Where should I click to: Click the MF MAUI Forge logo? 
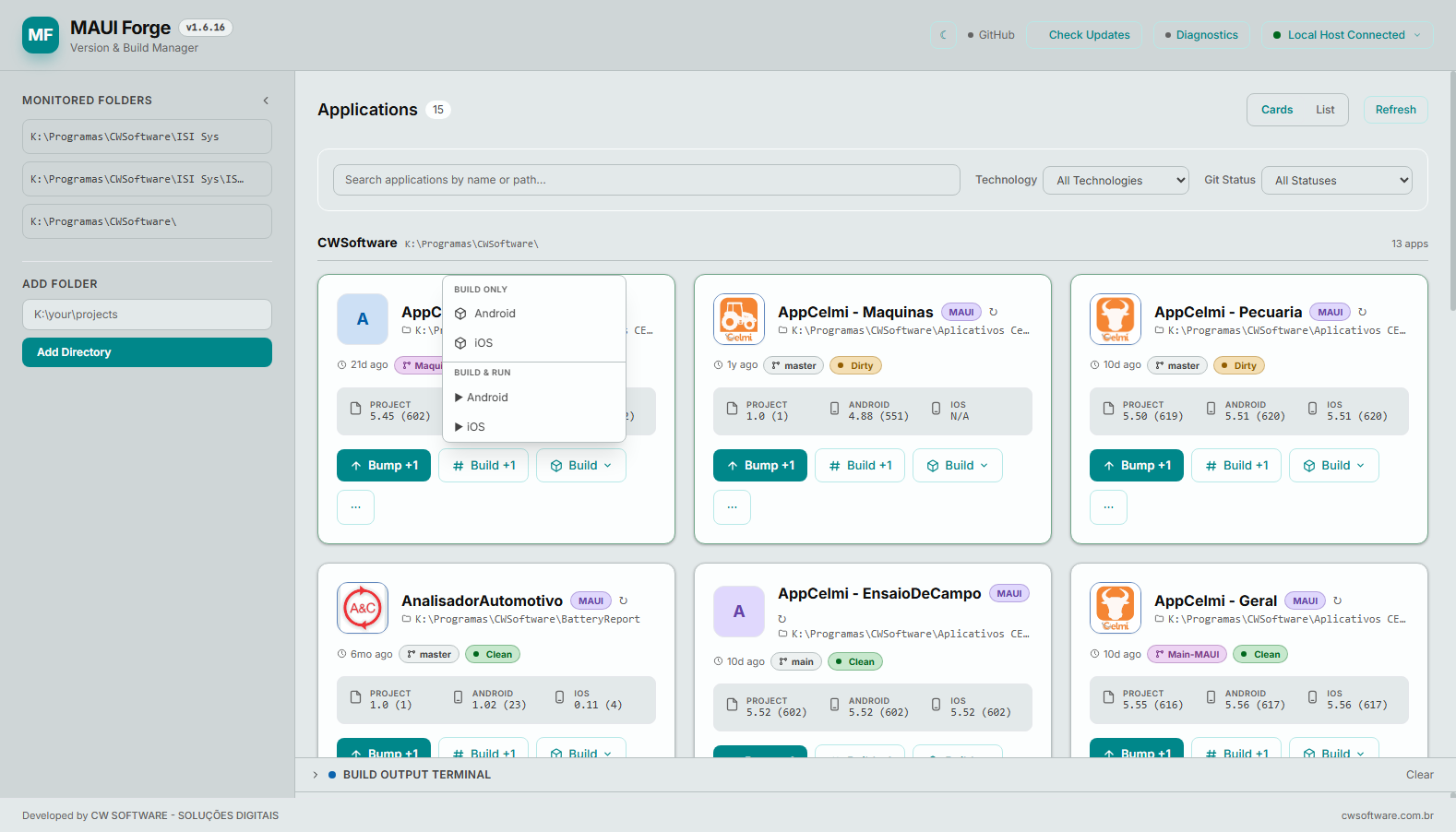[41, 35]
